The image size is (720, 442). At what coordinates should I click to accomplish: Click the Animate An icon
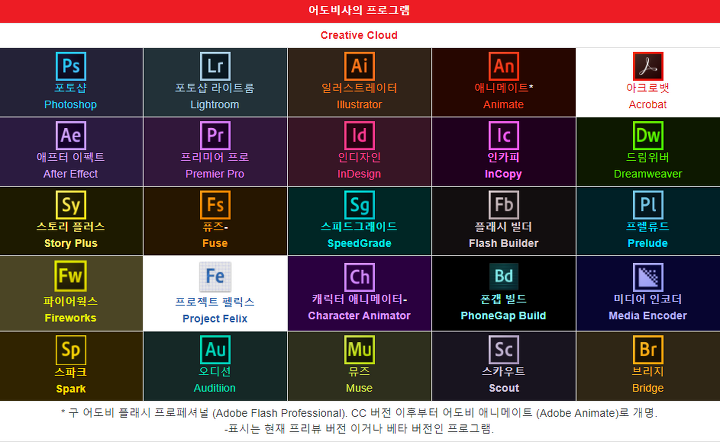(503, 66)
